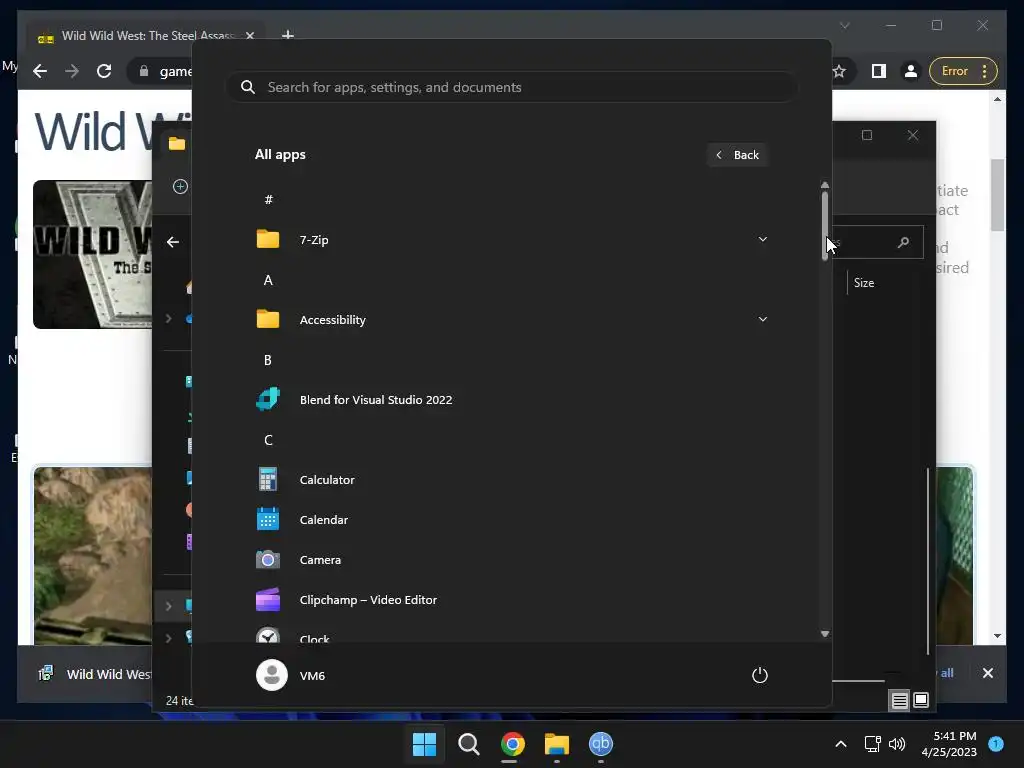This screenshot has height=768, width=1024.
Task: Open the Calculator app
Action: click(511, 479)
